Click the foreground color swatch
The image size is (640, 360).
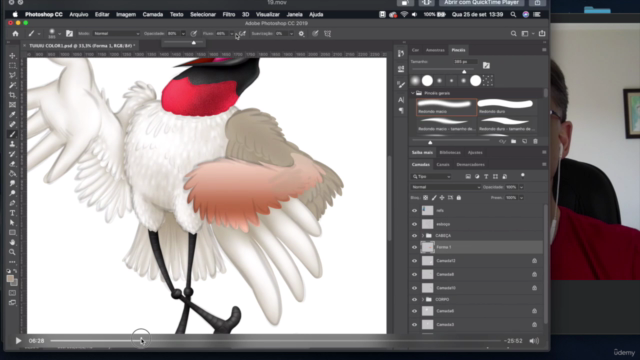pyautogui.click(x=10, y=279)
